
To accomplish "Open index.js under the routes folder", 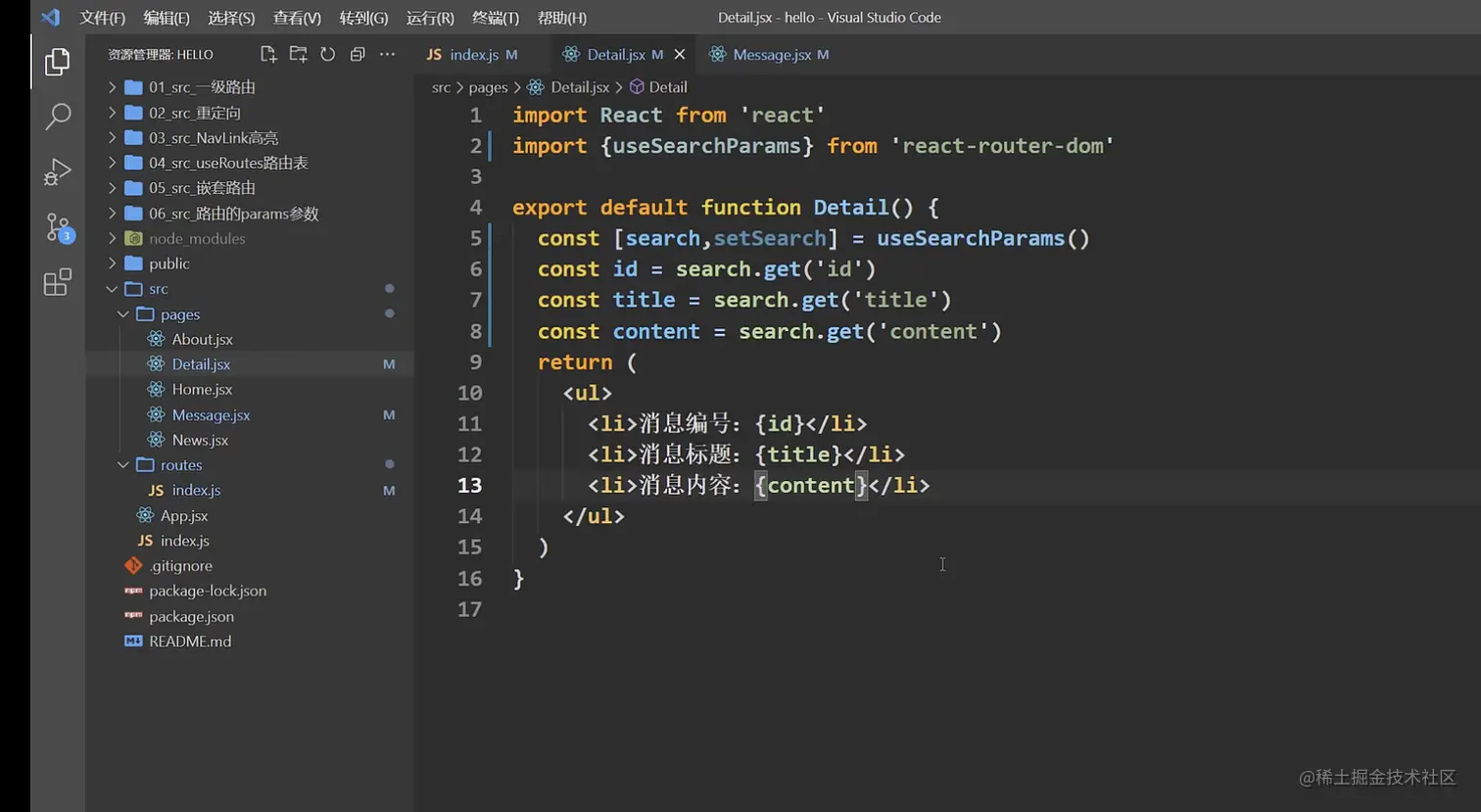I will coord(250,490).
